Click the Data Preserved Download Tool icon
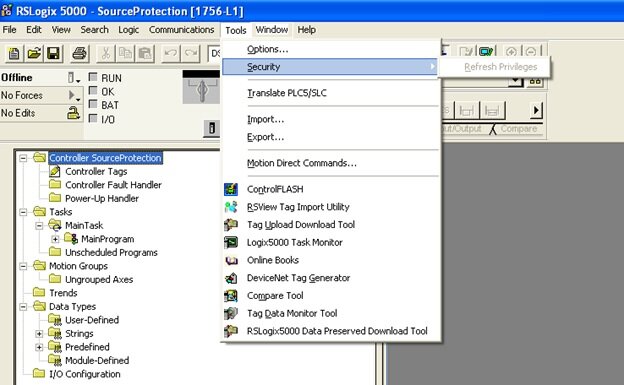The width and height of the screenshot is (624, 385). [231, 331]
